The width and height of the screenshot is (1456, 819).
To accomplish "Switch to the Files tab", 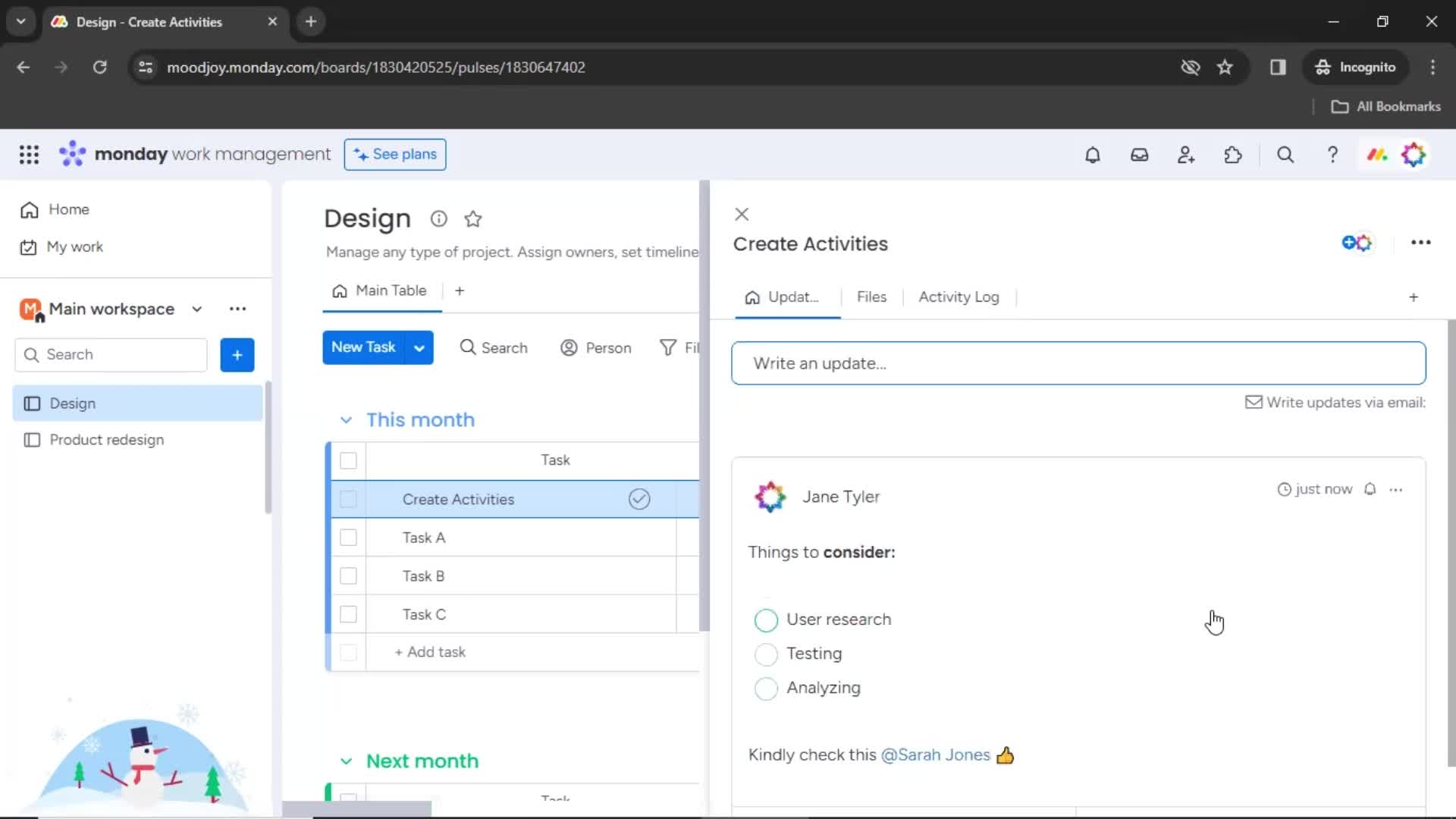I will [x=871, y=296].
